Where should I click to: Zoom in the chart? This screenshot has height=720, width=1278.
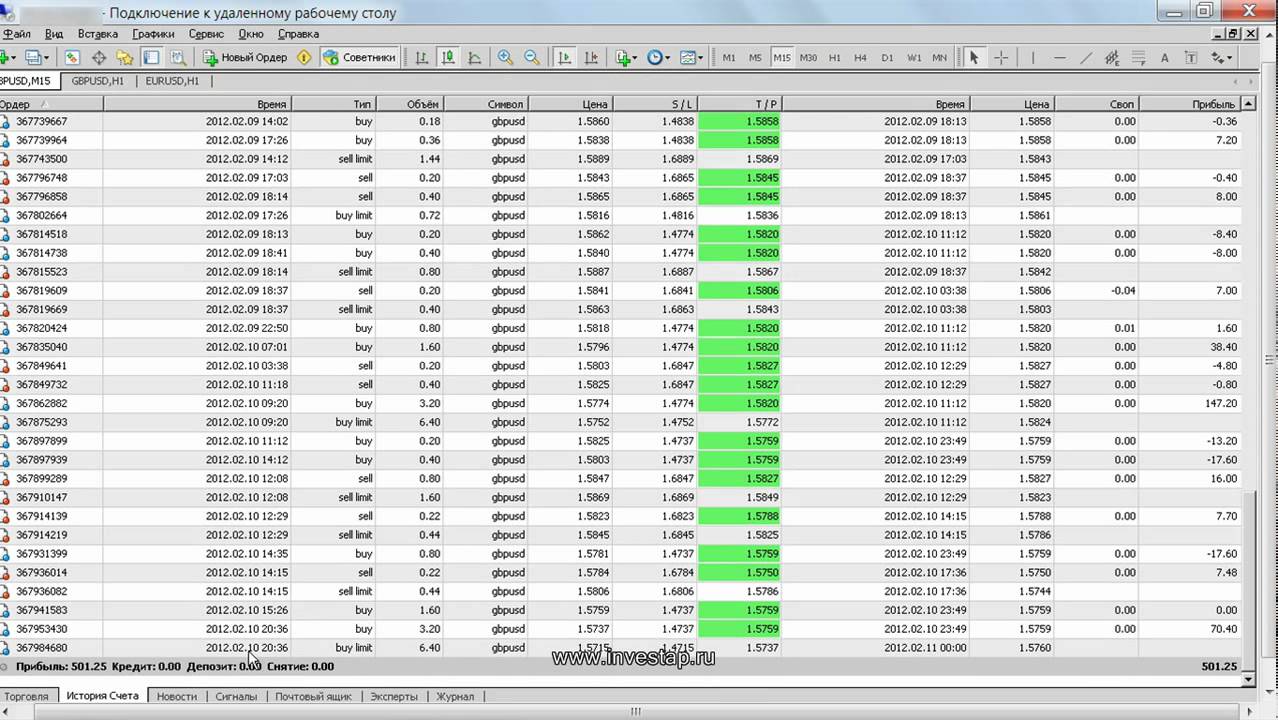[505, 57]
